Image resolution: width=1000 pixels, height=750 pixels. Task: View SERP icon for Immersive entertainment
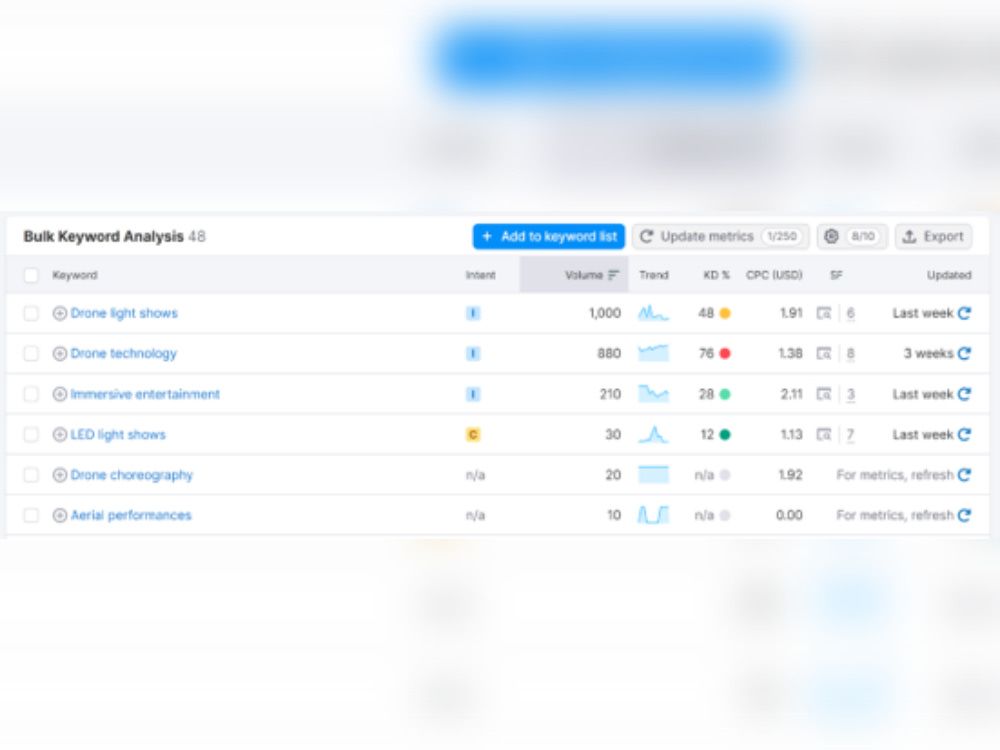(x=824, y=394)
